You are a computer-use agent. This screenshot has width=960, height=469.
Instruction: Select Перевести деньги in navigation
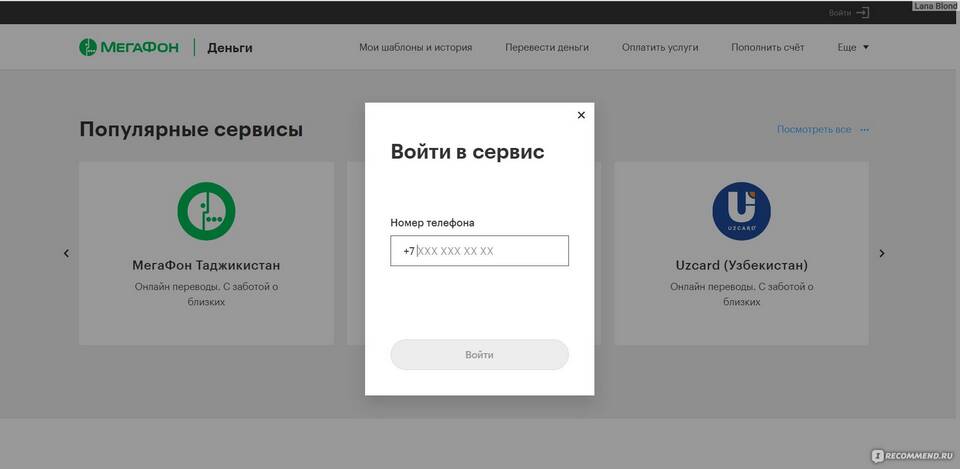(547, 47)
